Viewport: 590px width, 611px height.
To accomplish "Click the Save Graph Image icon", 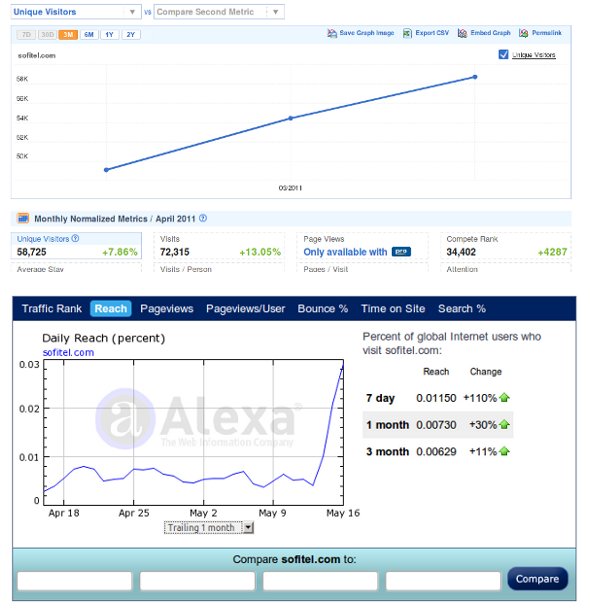I will point(332,34).
